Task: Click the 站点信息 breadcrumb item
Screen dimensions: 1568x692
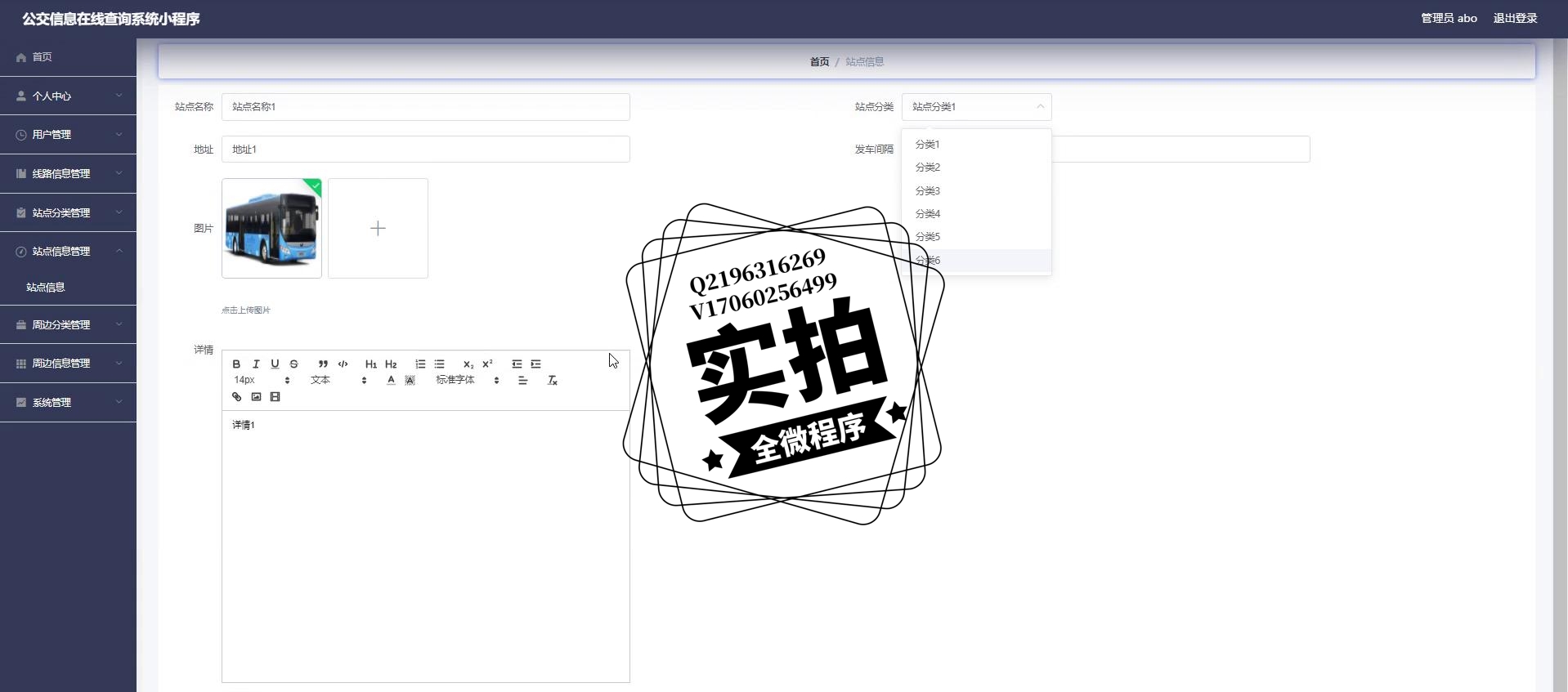Action: [864, 62]
